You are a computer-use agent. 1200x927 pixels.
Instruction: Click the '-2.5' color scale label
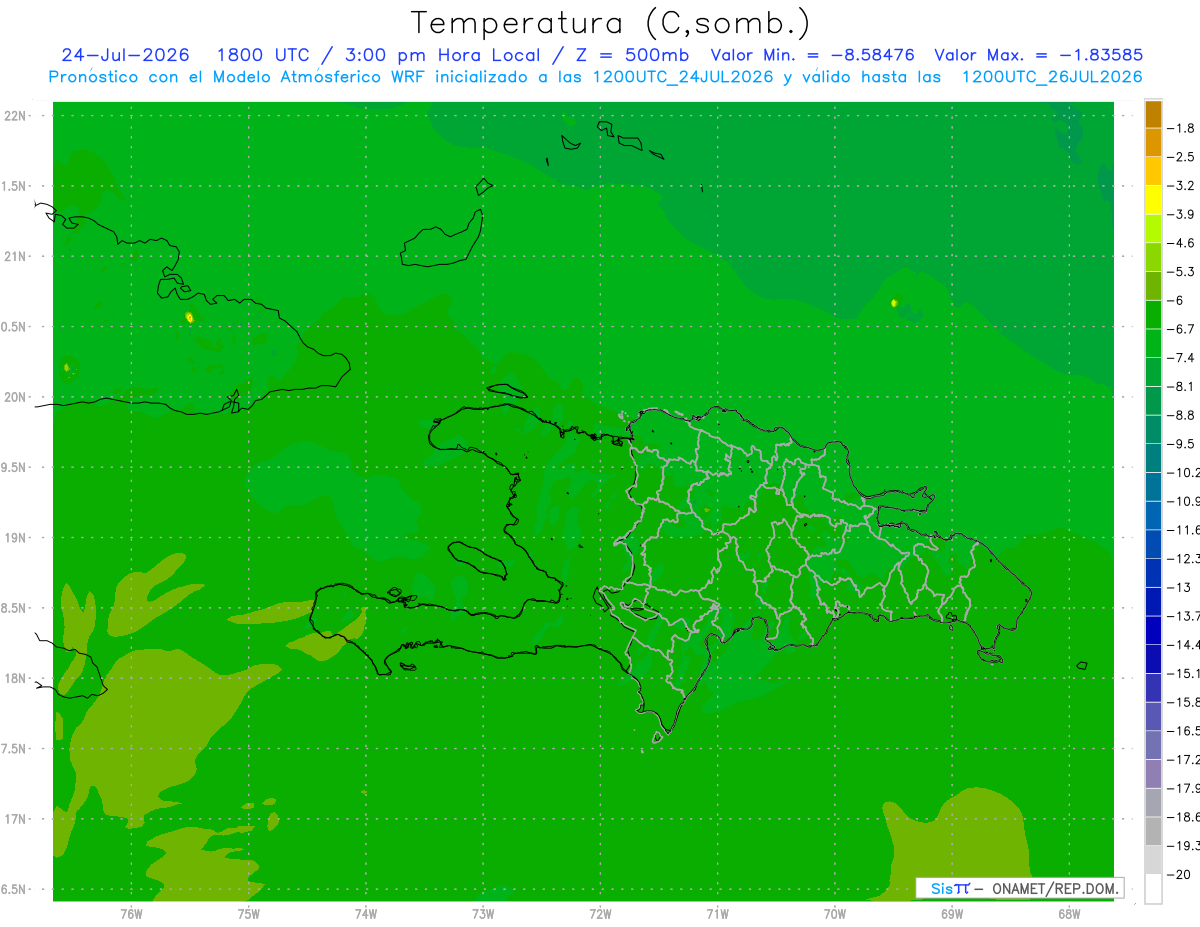click(1181, 157)
